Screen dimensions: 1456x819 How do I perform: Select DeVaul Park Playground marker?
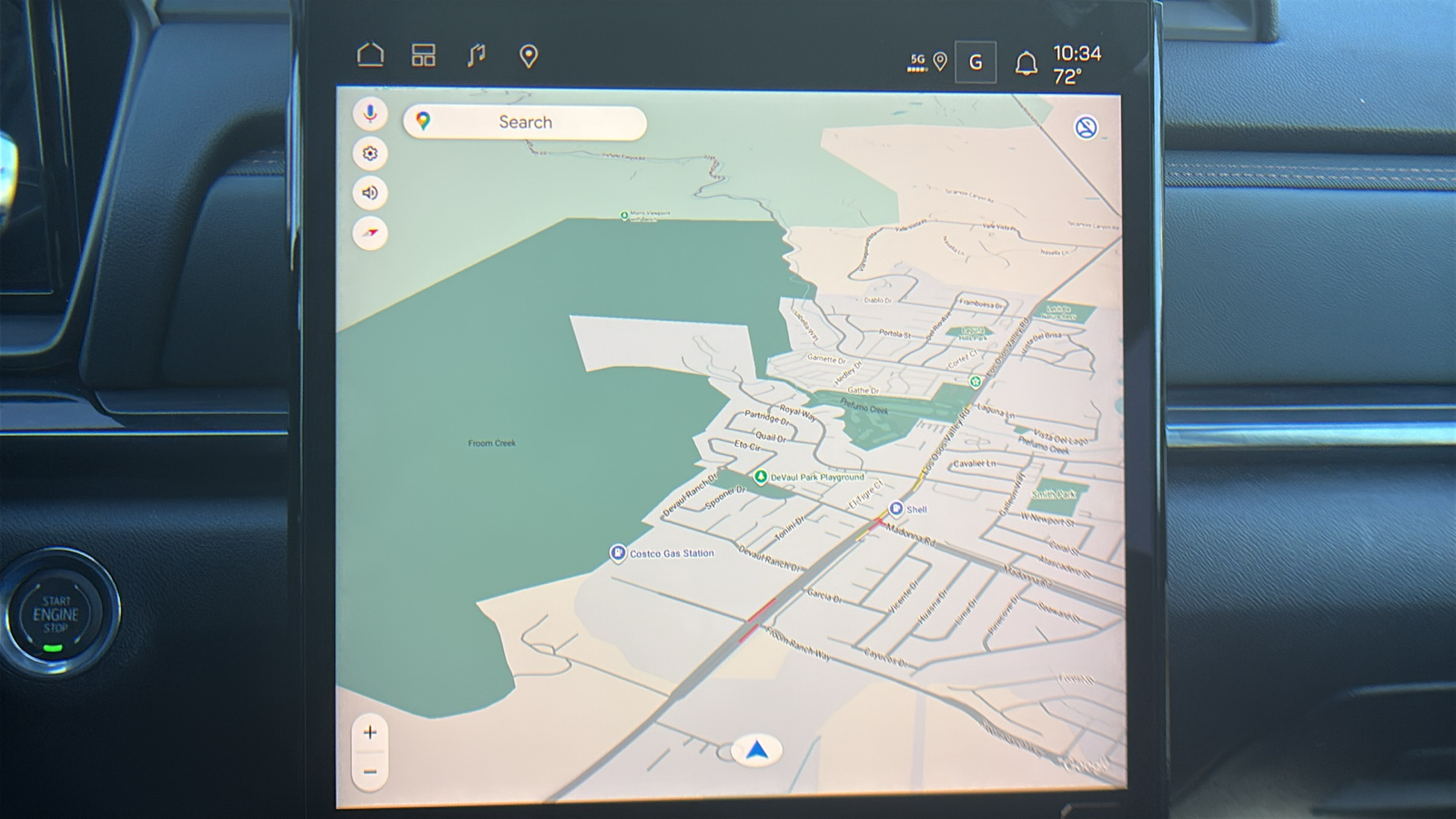[761, 477]
